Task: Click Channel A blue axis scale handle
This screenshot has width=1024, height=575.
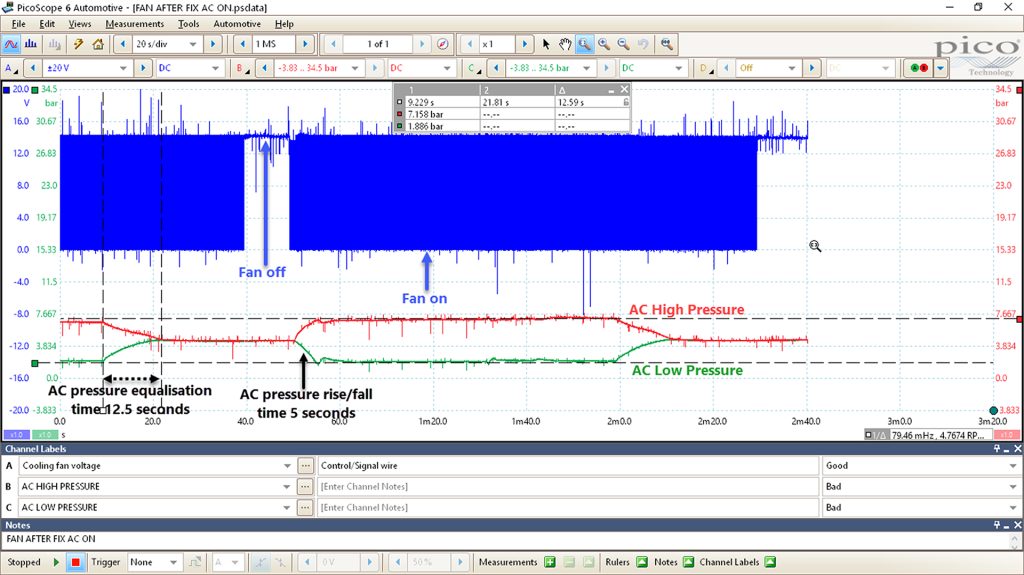Action: [7, 90]
